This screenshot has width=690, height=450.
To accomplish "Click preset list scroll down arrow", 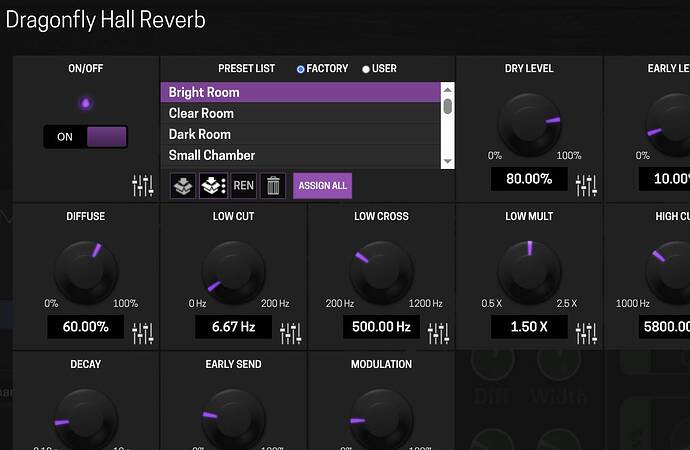I will tap(448, 161).
